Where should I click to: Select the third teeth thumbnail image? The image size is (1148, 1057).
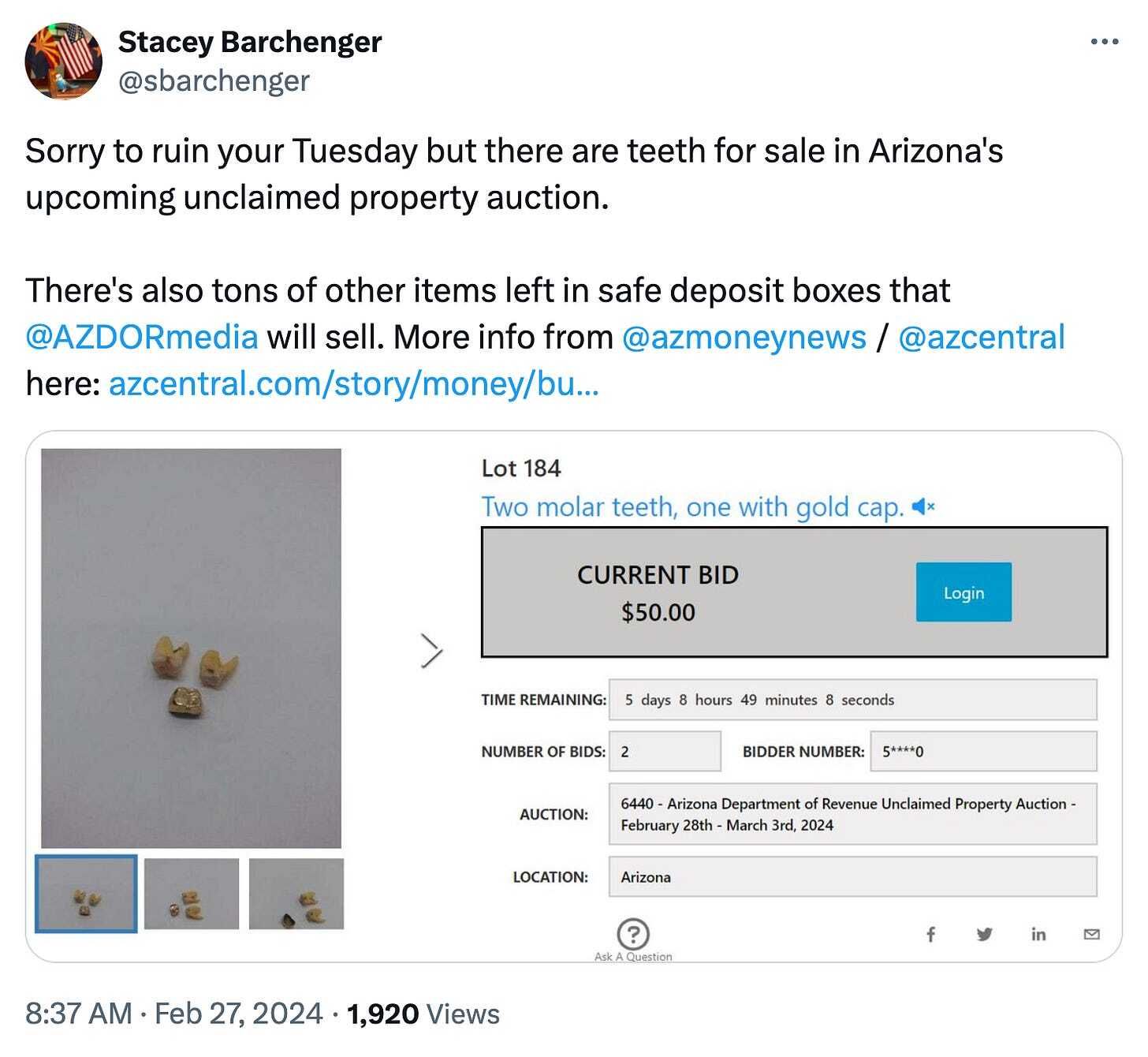coord(296,894)
